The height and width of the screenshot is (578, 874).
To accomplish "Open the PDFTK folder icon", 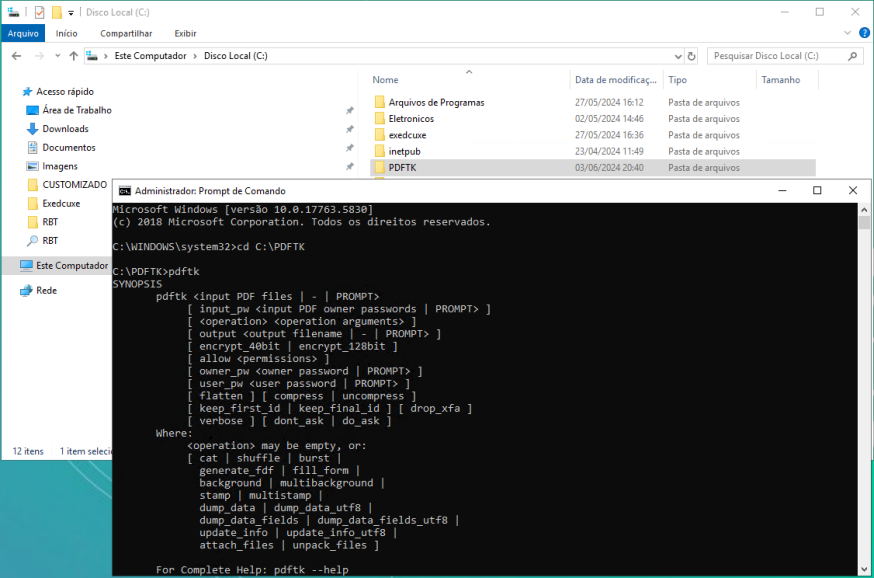I will pos(380,168).
